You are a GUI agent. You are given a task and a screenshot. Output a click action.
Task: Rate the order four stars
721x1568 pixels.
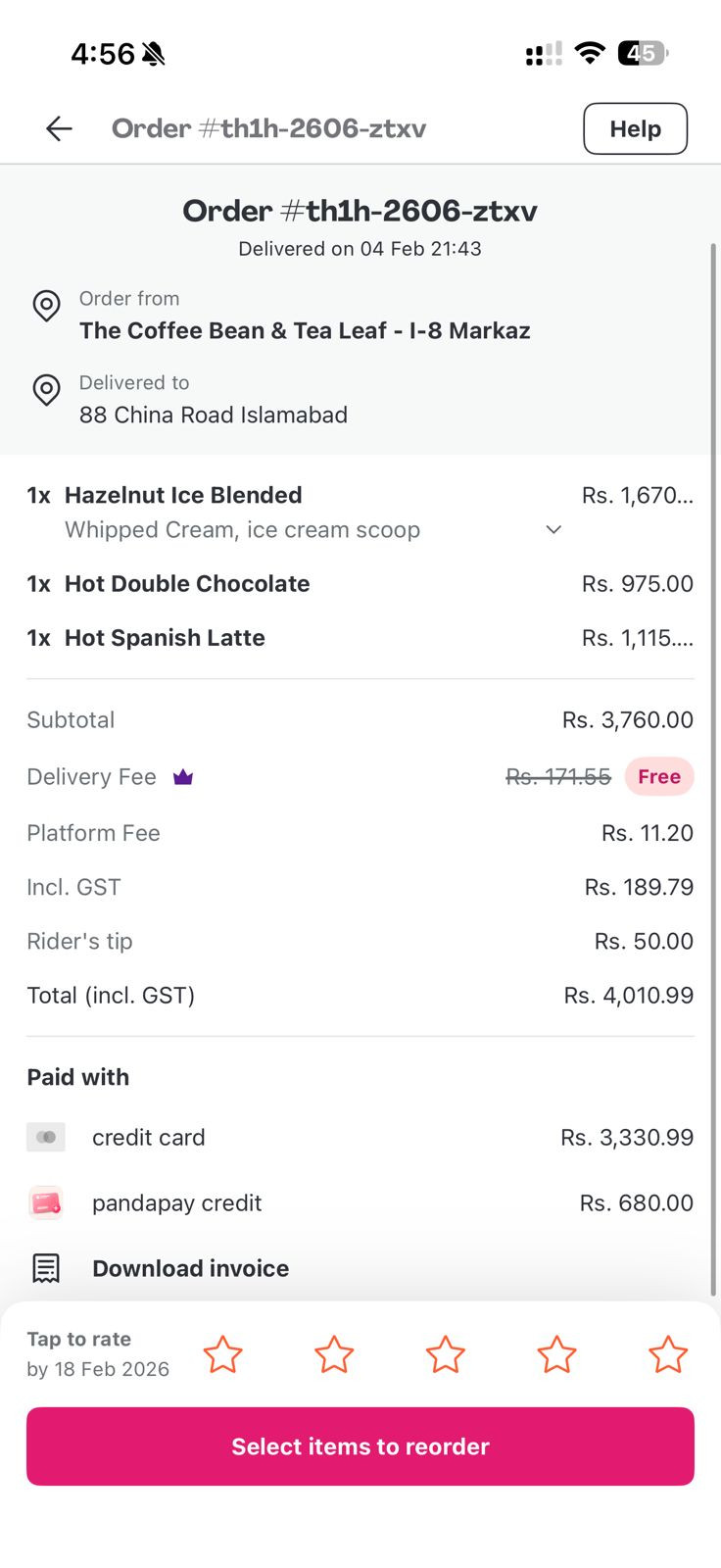tap(556, 1354)
